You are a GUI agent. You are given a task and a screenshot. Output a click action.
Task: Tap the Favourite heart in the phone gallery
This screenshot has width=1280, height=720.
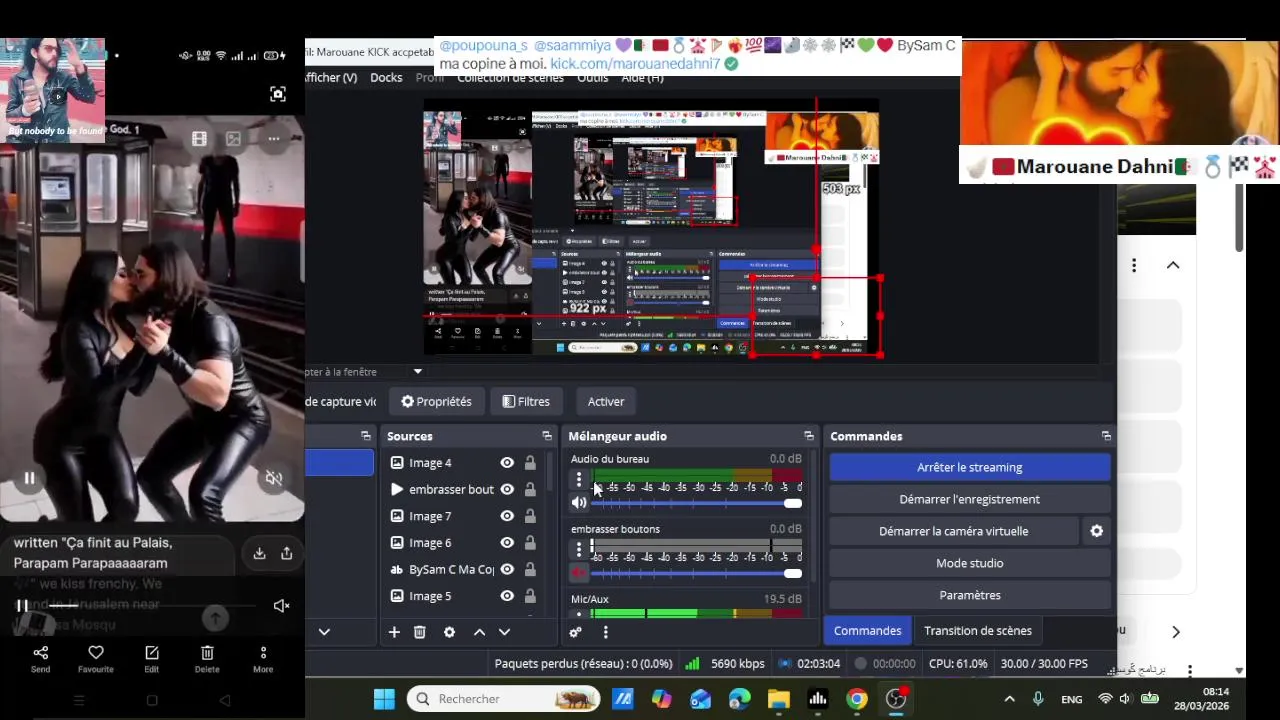pos(96,659)
